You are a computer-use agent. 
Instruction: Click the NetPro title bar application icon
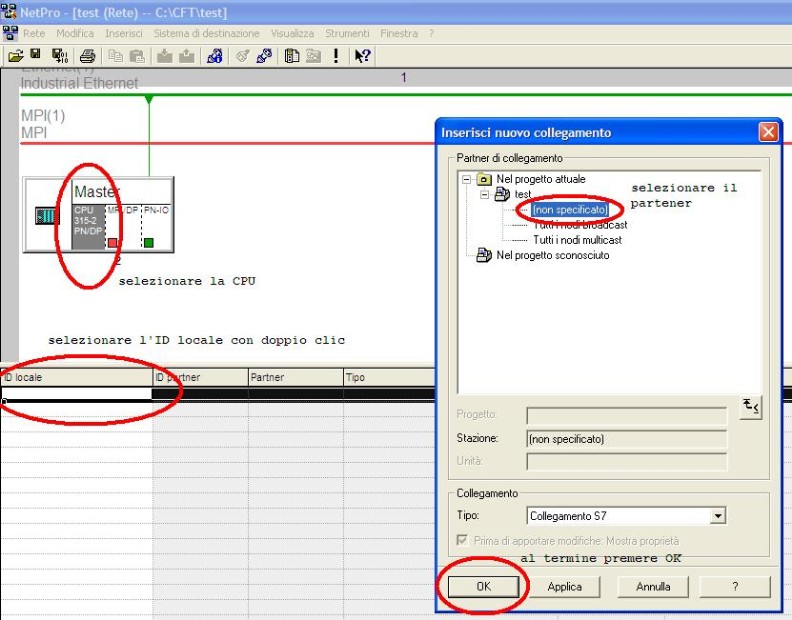point(9,11)
